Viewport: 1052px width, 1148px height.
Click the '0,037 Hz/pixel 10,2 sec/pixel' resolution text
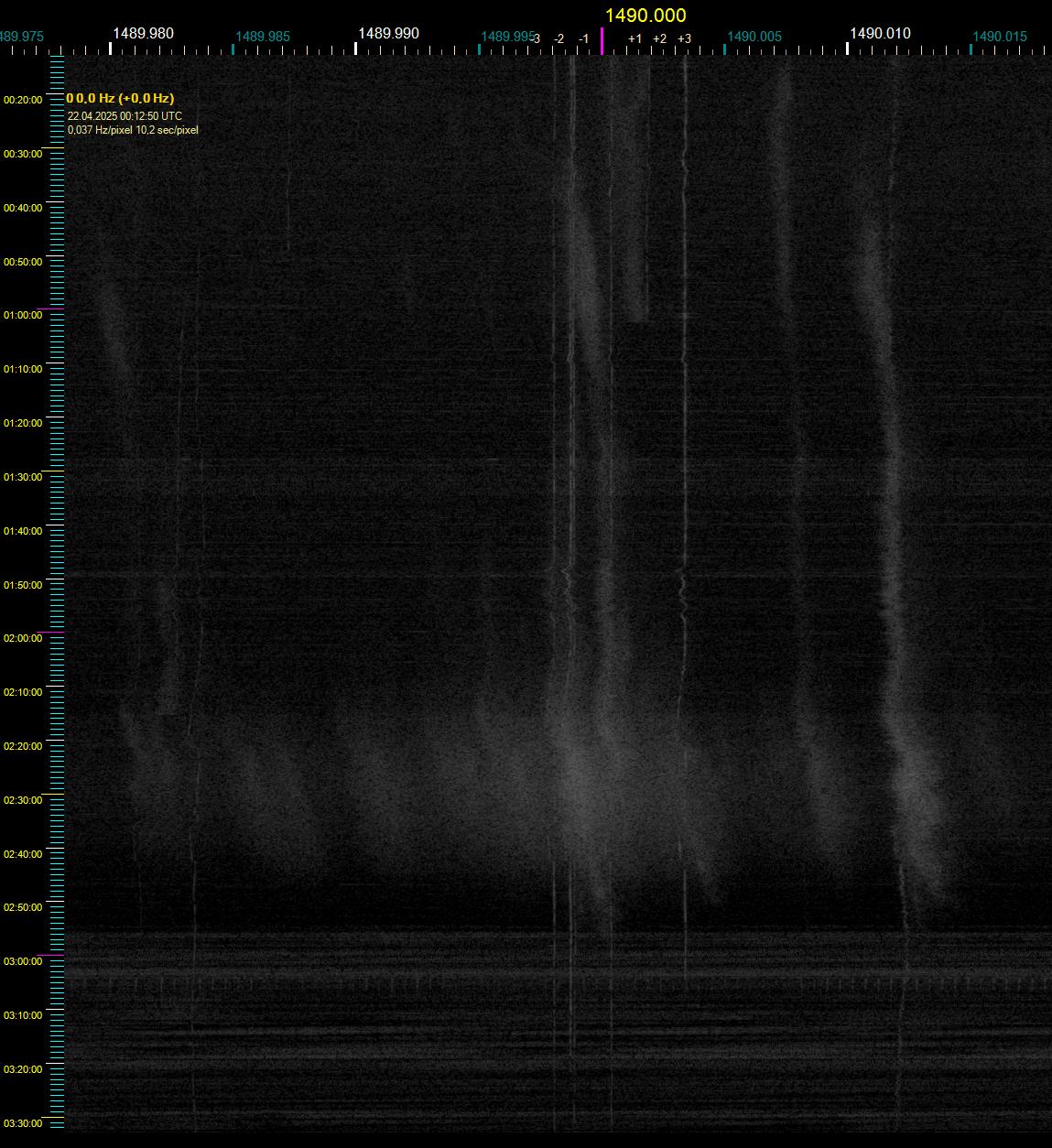pos(133,130)
